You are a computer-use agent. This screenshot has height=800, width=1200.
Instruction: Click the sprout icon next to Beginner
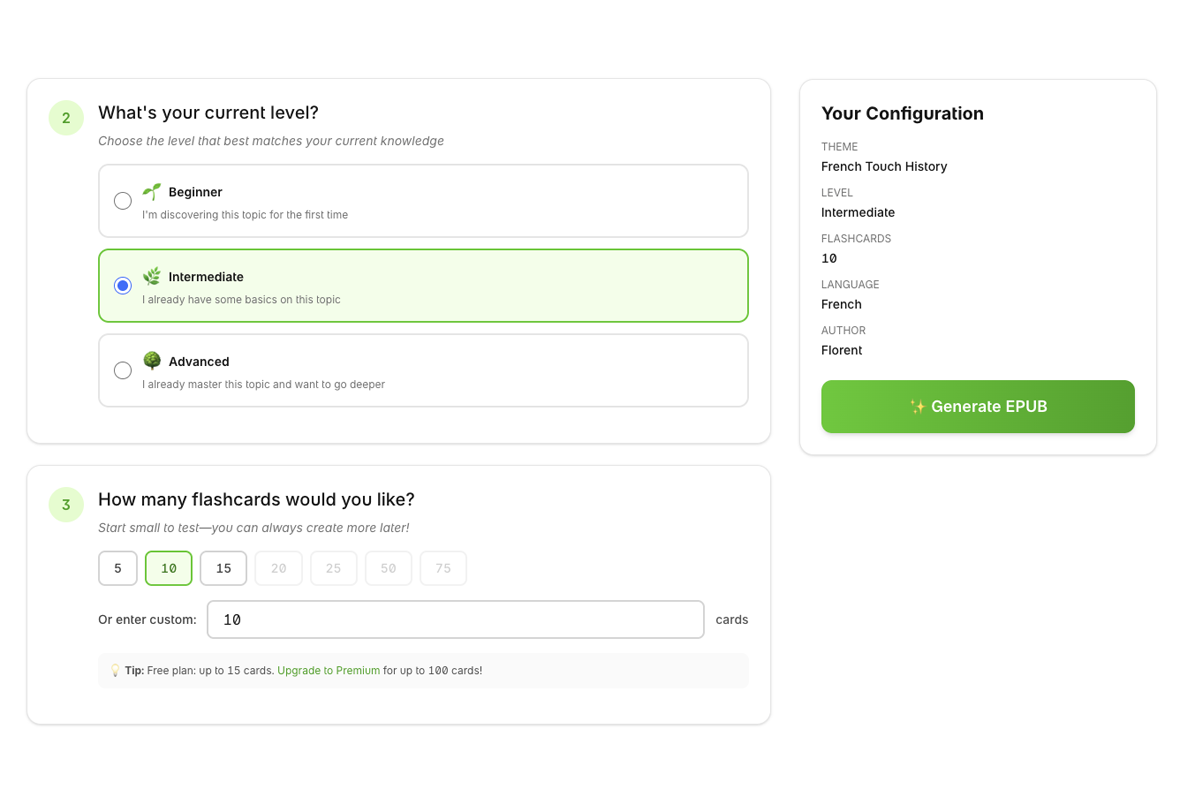(x=152, y=190)
